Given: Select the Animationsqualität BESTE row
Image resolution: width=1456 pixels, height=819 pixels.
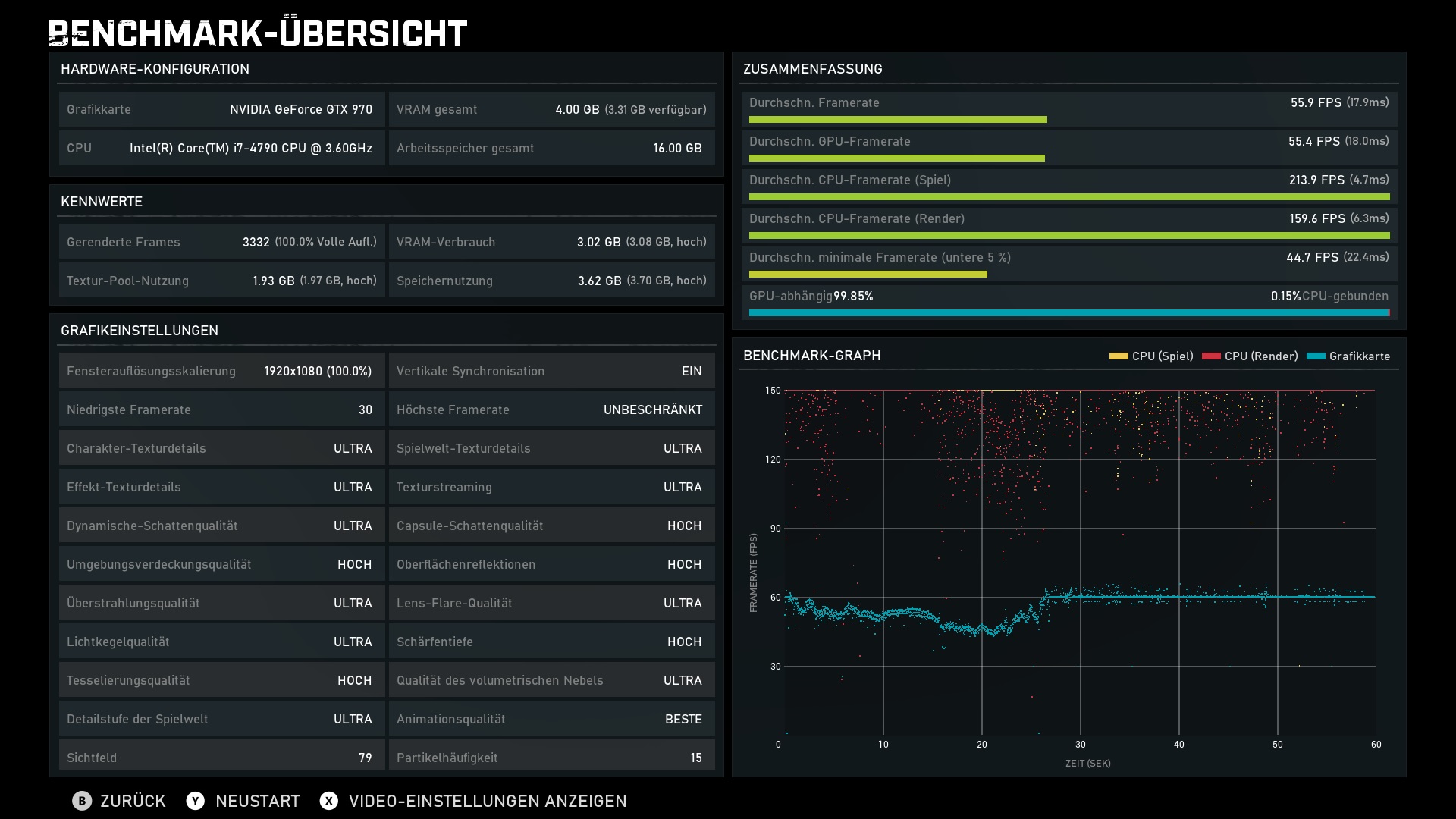Looking at the screenshot, I should click(x=551, y=719).
